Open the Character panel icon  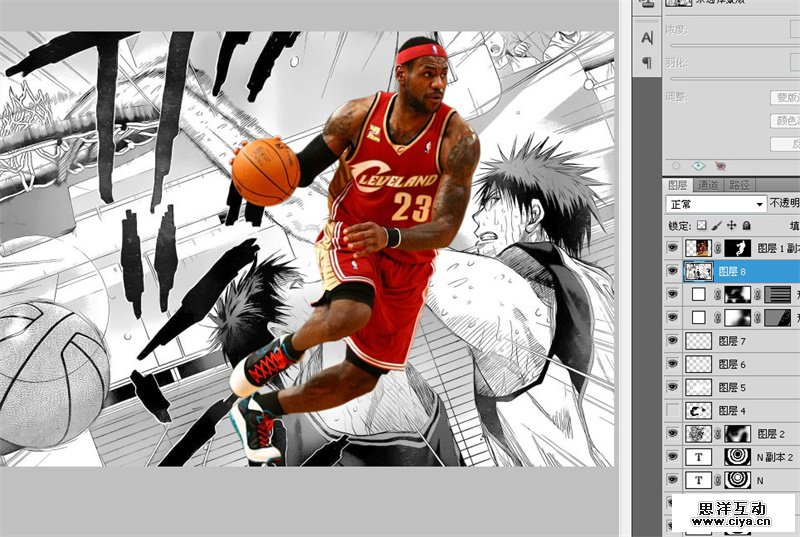pyautogui.click(x=647, y=37)
